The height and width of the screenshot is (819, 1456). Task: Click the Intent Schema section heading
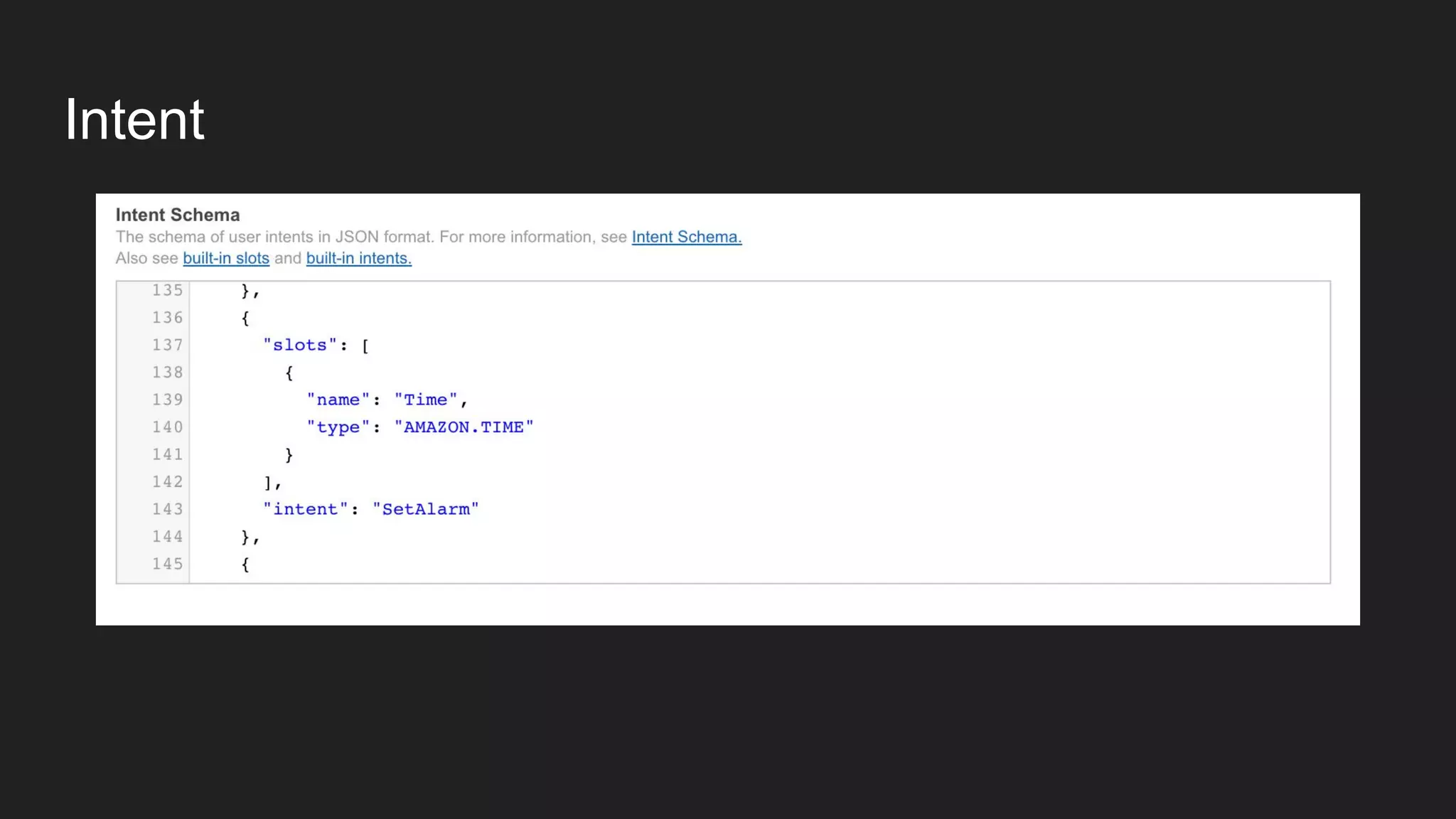(x=178, y=215)
